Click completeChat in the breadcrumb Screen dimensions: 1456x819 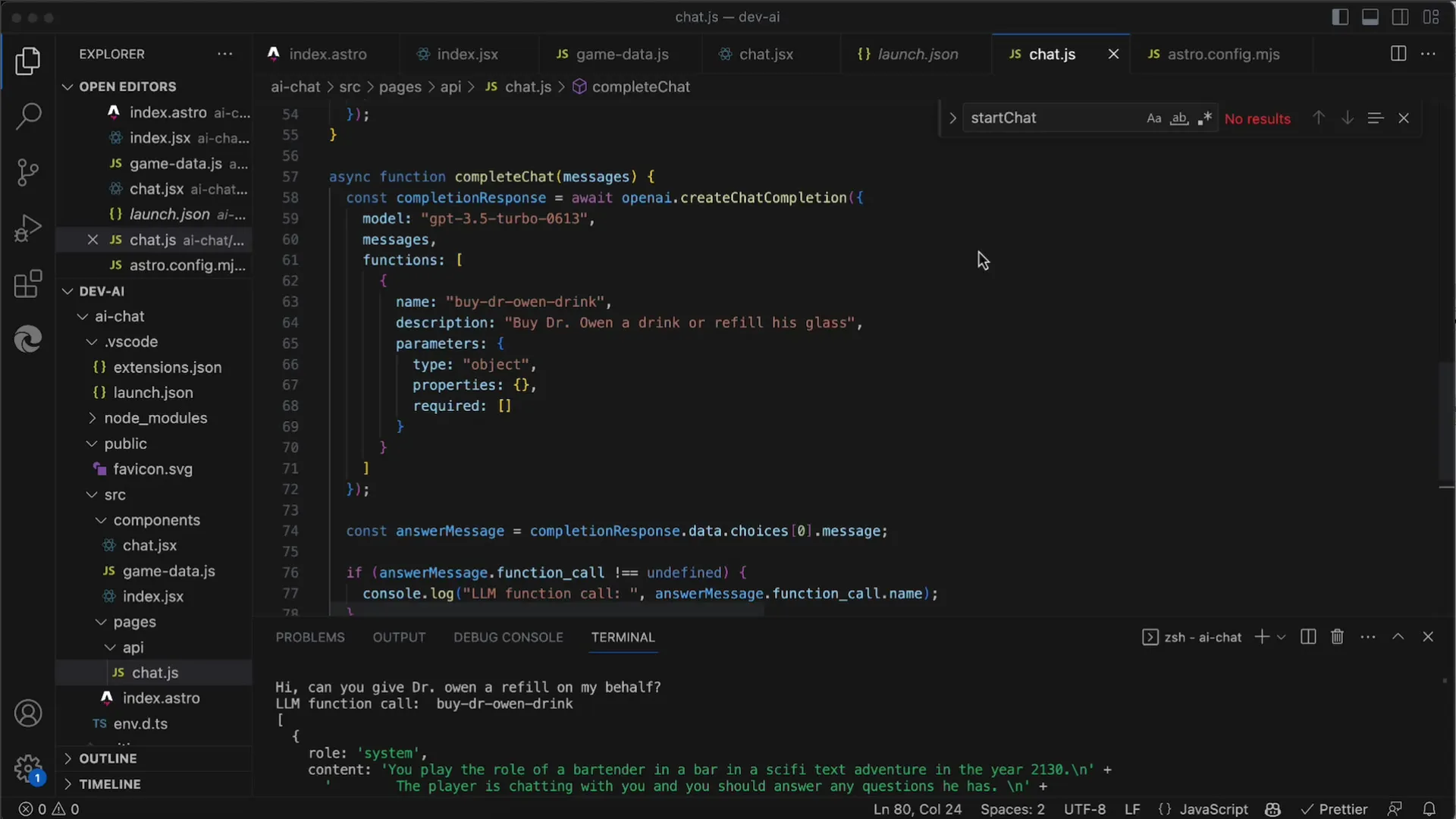coord(641,86)
